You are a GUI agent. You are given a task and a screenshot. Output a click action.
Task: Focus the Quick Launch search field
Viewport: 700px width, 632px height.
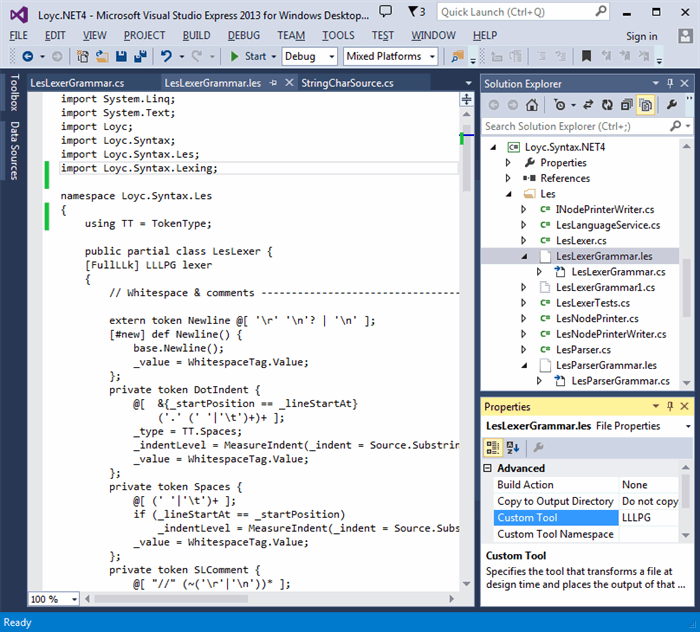pyautogui.click(x=523, y=12)
